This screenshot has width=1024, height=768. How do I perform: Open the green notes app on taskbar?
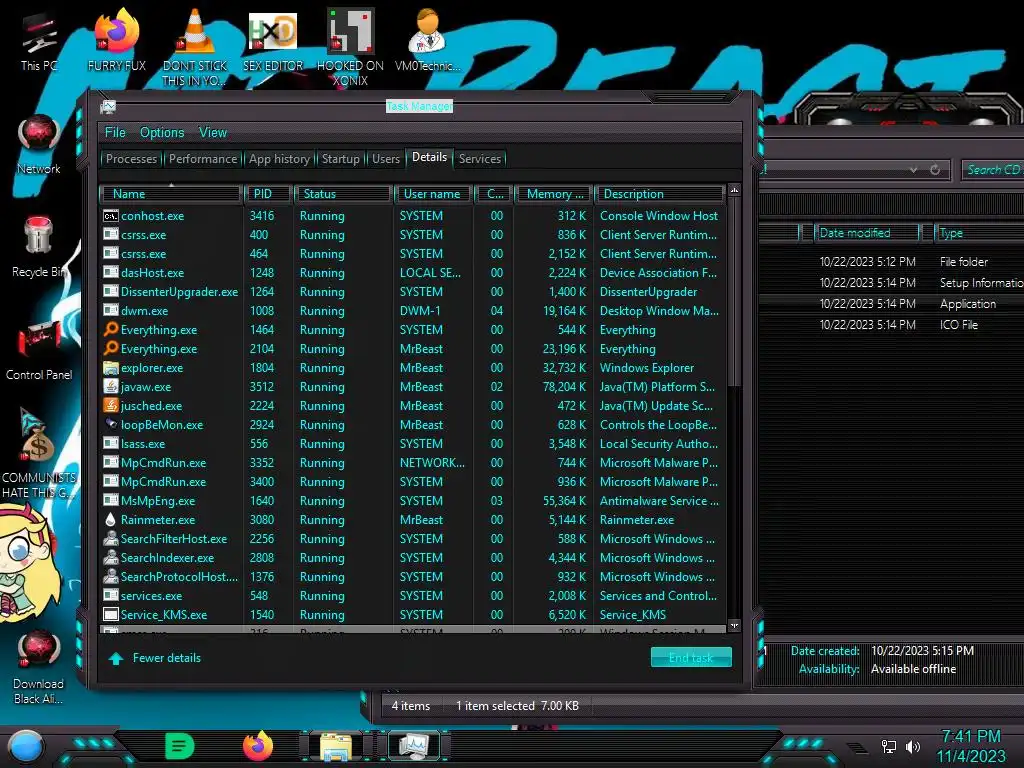pos(180,746)
